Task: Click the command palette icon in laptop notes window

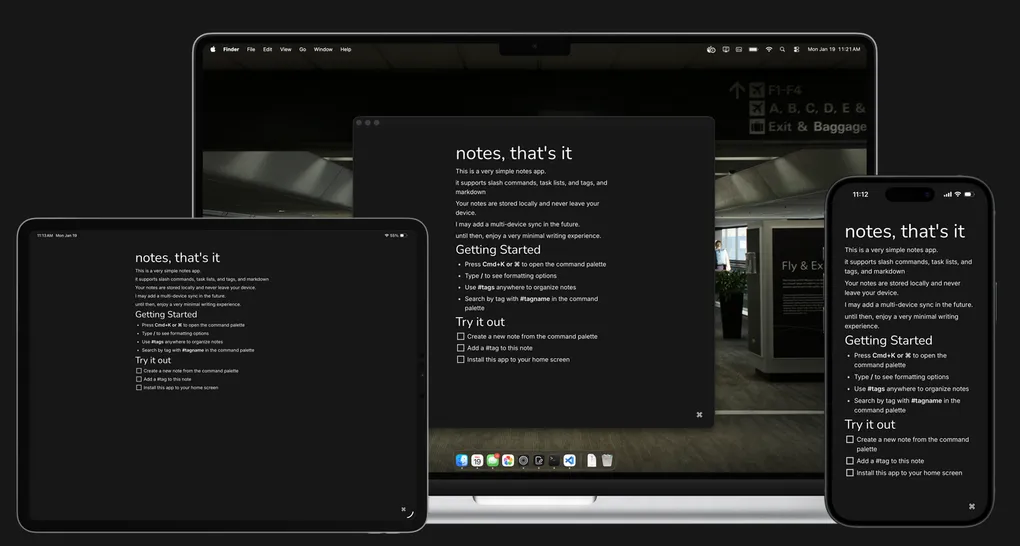Action: coord(699,414)
